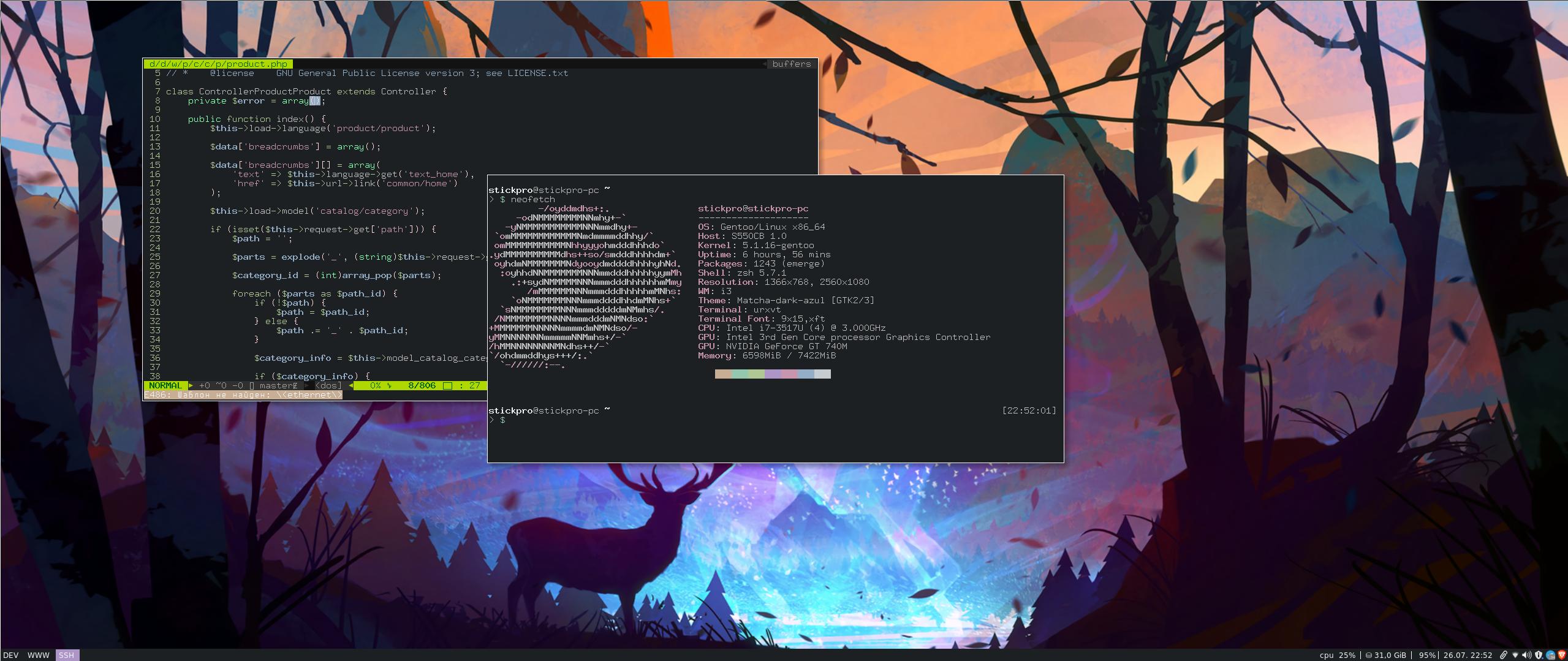
Task: Click the blue tray icon beside Brave
Action: pos(1550,655)
